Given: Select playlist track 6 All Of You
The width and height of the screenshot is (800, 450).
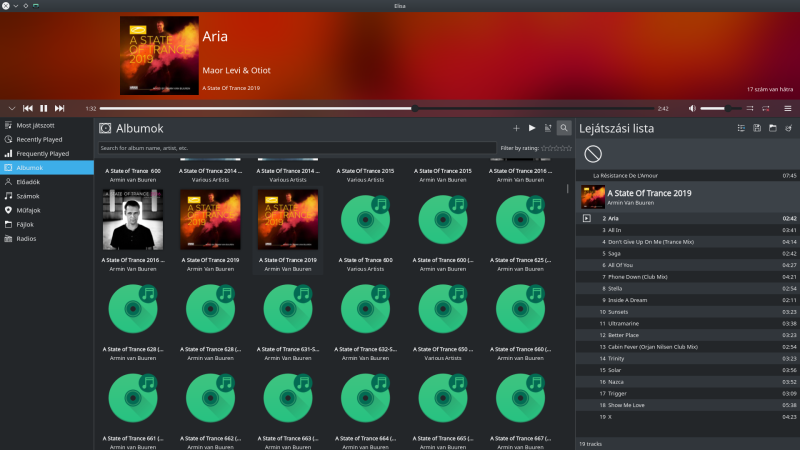Looking at the screenshot, I should [x=687, y=265].
